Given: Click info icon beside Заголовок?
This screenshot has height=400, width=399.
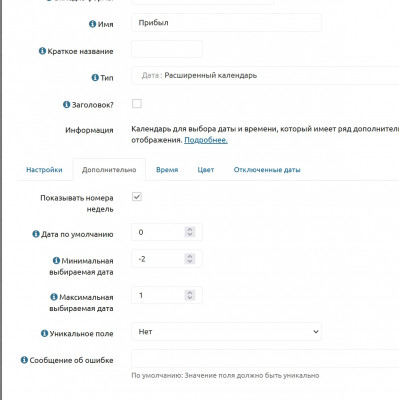Looking at the screenshot, I should 66,105.
